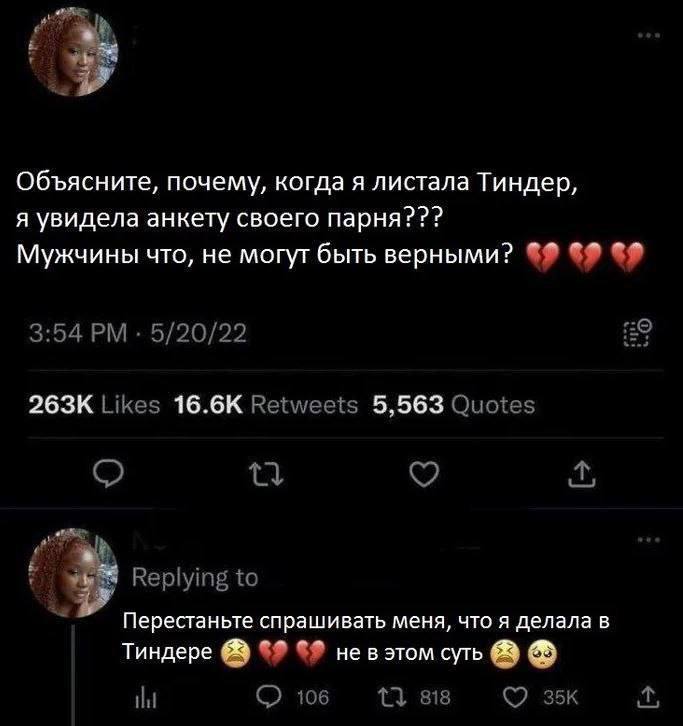Click the comment icon showing 106 replies
This screenshot has width=683, height=726.
tap(293, 697)
